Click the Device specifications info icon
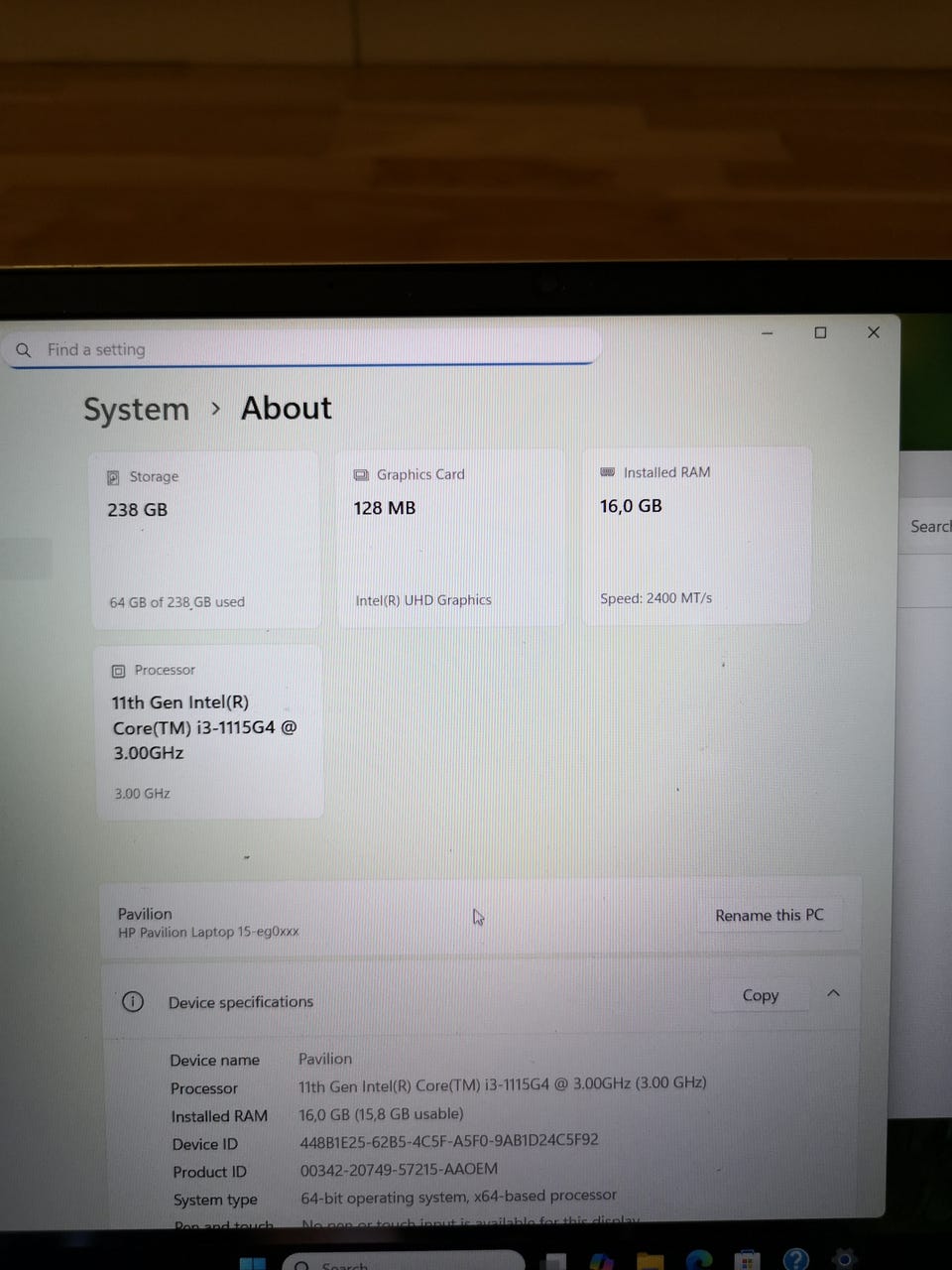952x1270 pixels. (133, 1002)
